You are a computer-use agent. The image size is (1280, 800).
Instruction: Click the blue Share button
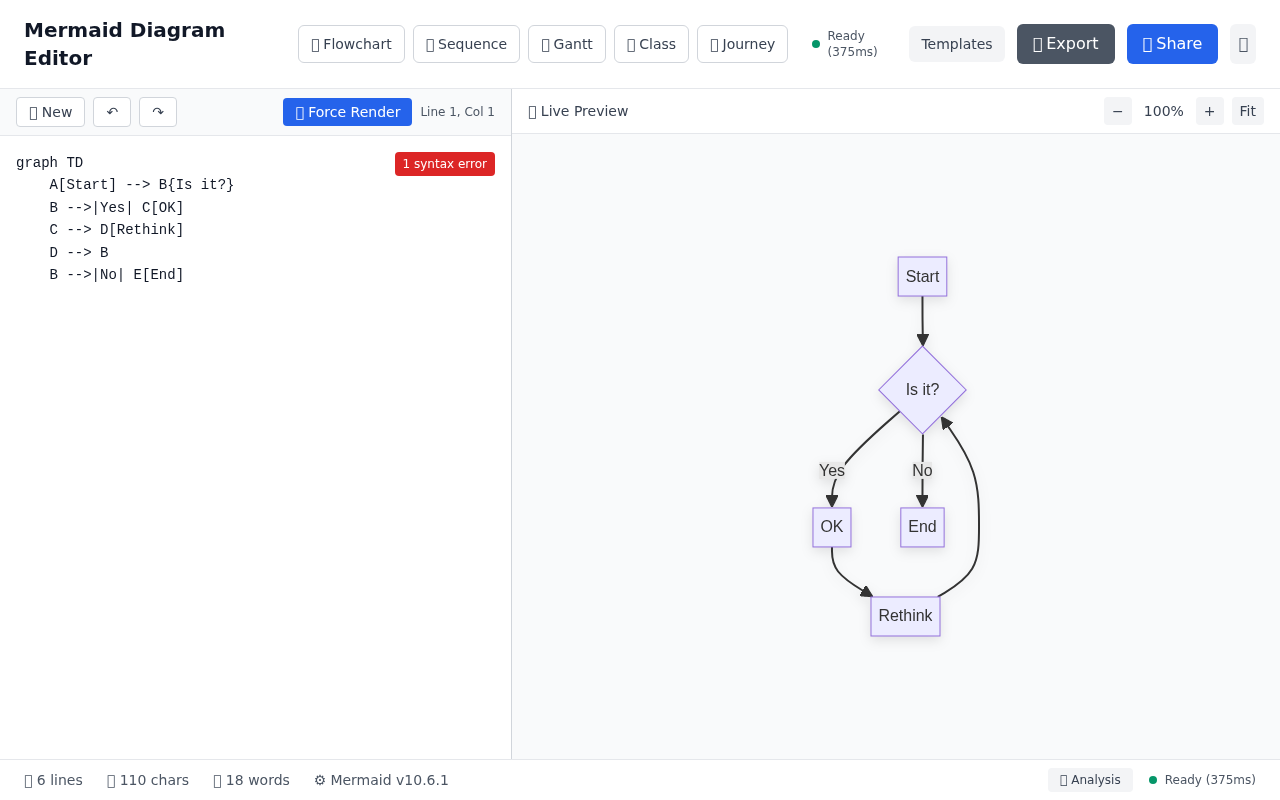coord(1171,44)
